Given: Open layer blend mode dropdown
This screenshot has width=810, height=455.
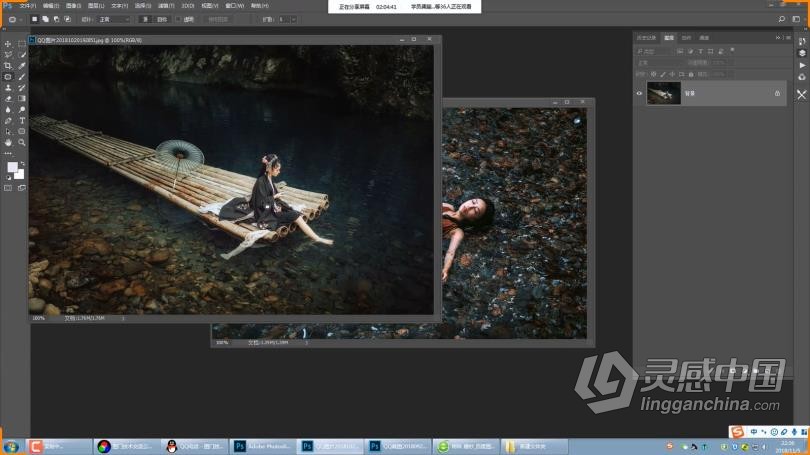Looking at the screenshot, I should (659, 62).
